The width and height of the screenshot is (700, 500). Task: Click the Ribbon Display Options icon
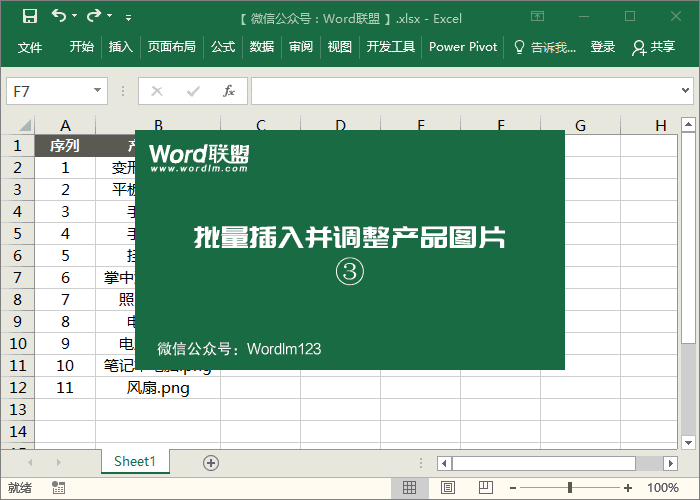(x=538, y=17)
